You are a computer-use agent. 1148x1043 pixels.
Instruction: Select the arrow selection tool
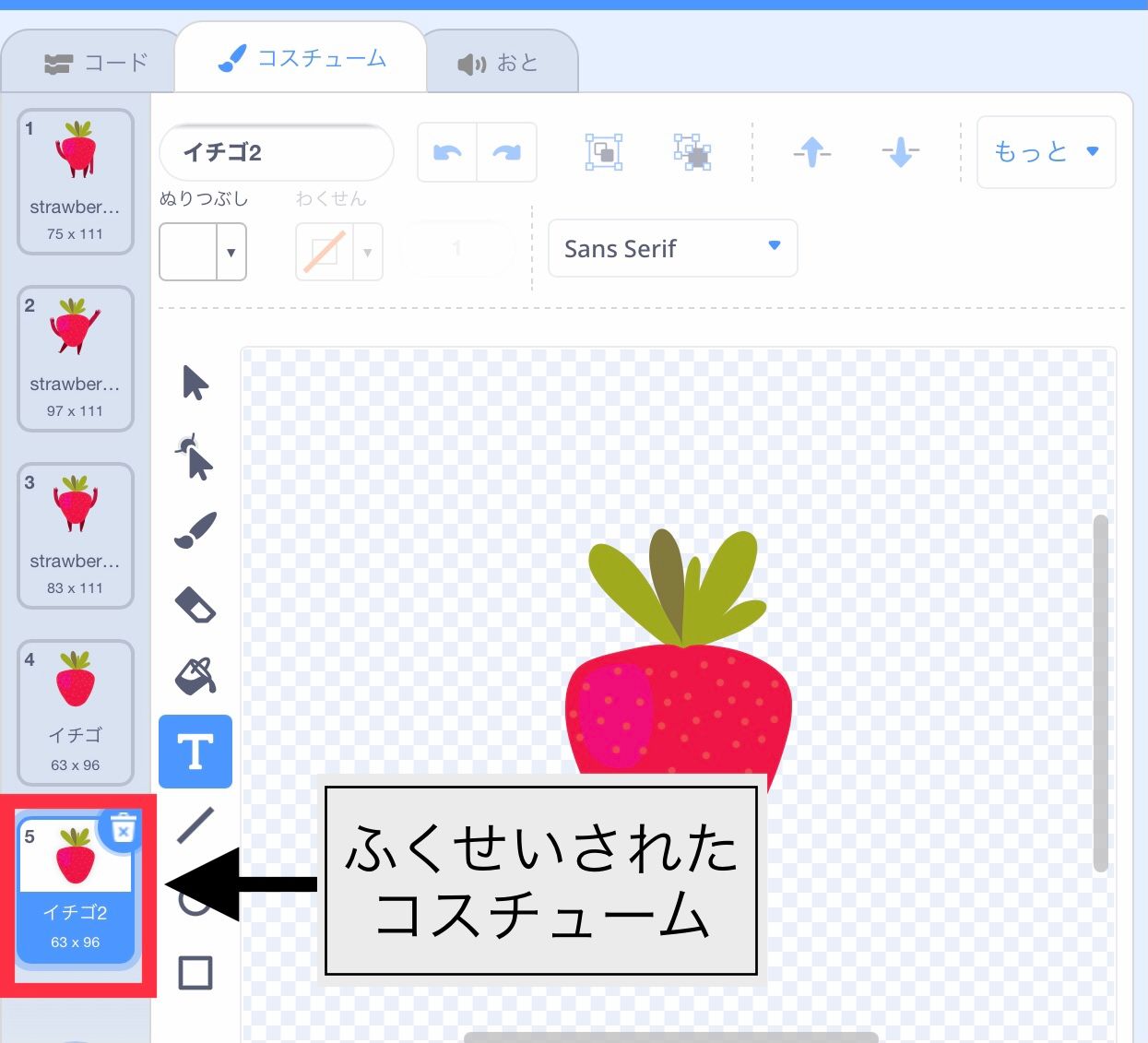[x=195, y=385]
